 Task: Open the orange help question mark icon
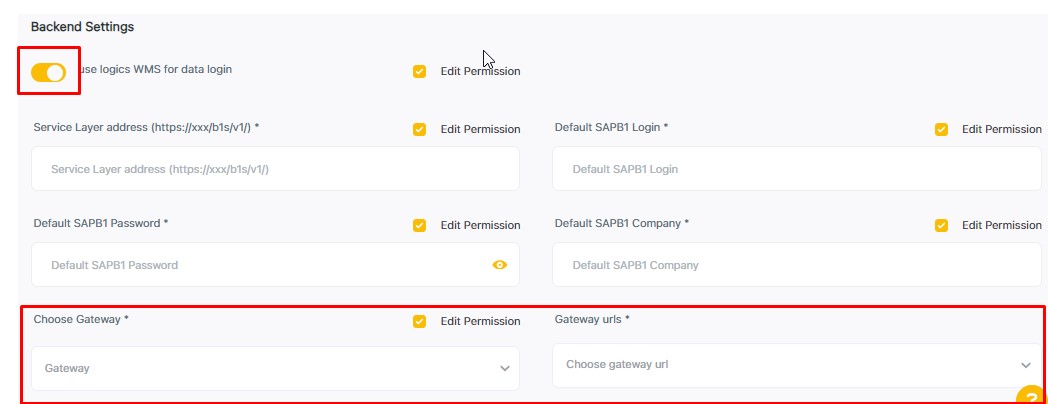[x=1032, y=397]
